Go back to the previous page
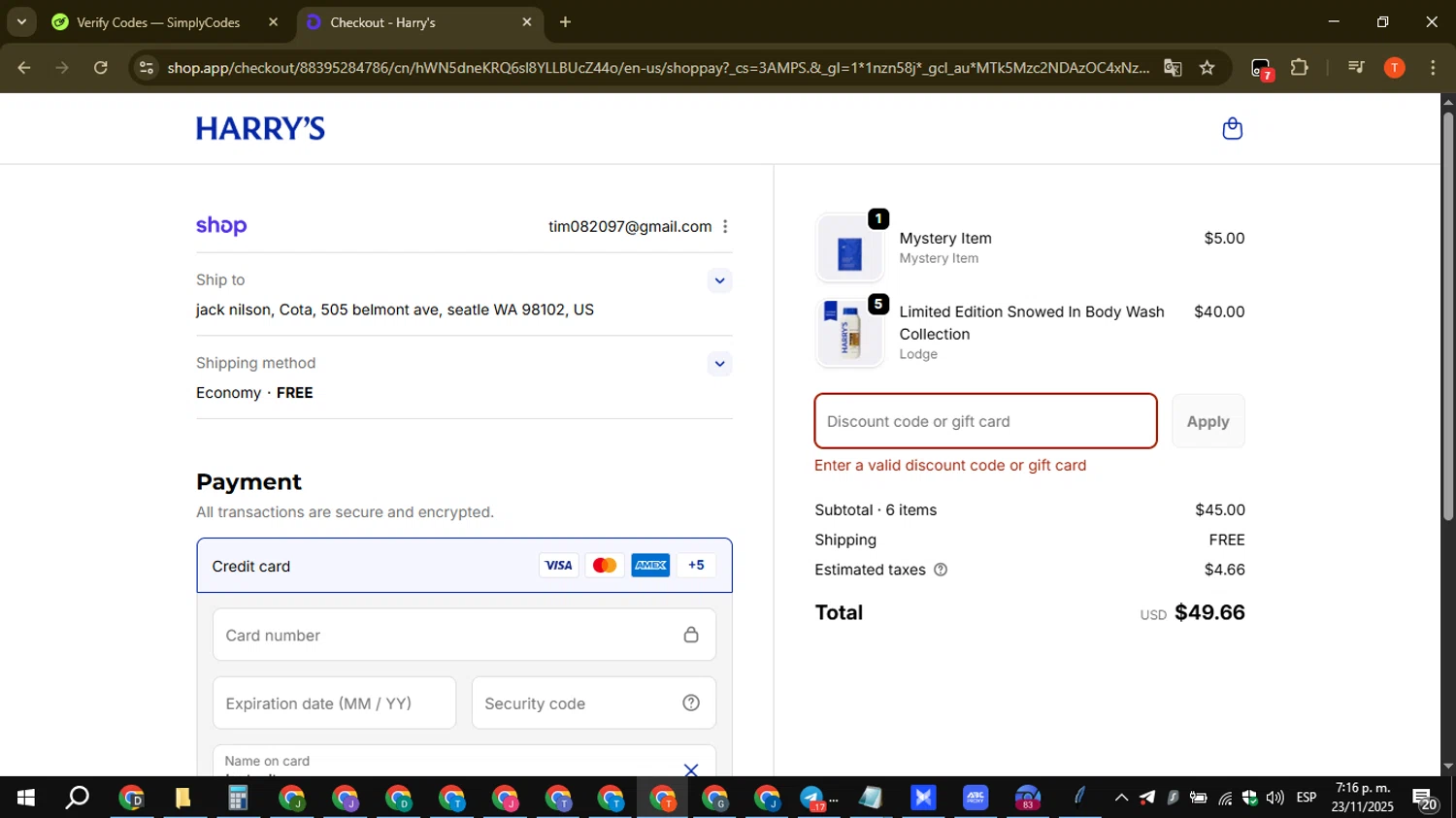The image size is (1456, 818). pos(24,68)
